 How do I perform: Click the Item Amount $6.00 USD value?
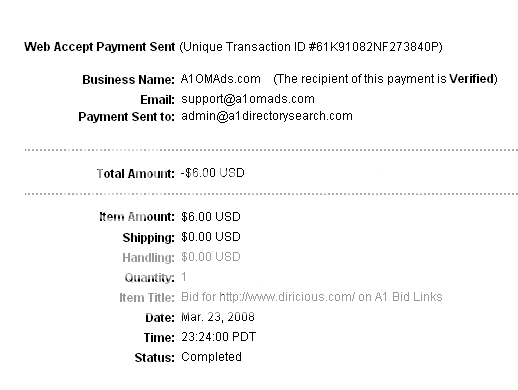coord(211,217)
